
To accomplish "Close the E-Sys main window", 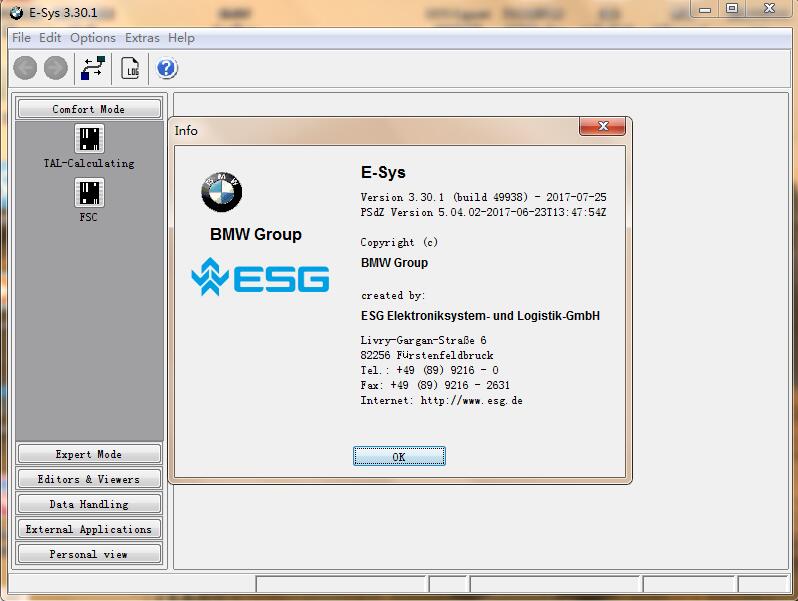I will (770, 9).
